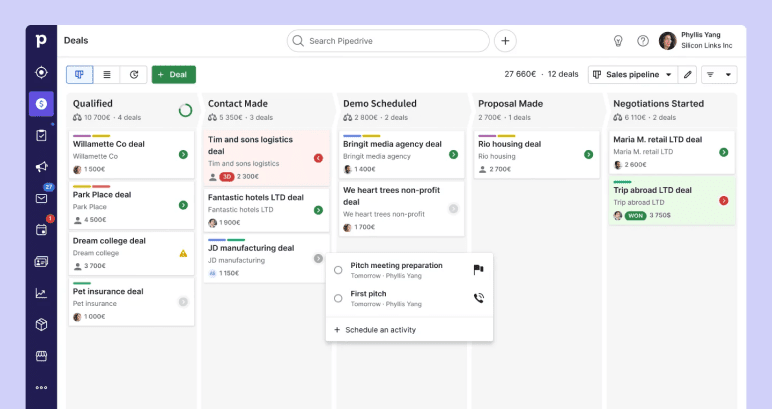This screenshot has width=772, height=409.
Task: Click Tim and sons overdue red icon
Action: click(319, 158)
